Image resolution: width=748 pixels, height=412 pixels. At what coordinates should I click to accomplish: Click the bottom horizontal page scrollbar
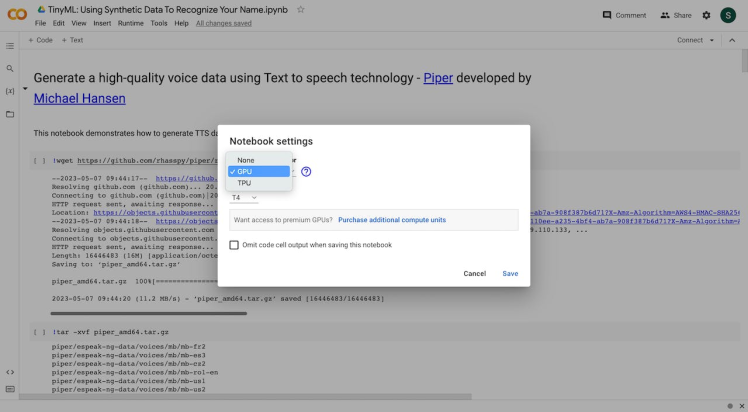[x=245, y=397]
